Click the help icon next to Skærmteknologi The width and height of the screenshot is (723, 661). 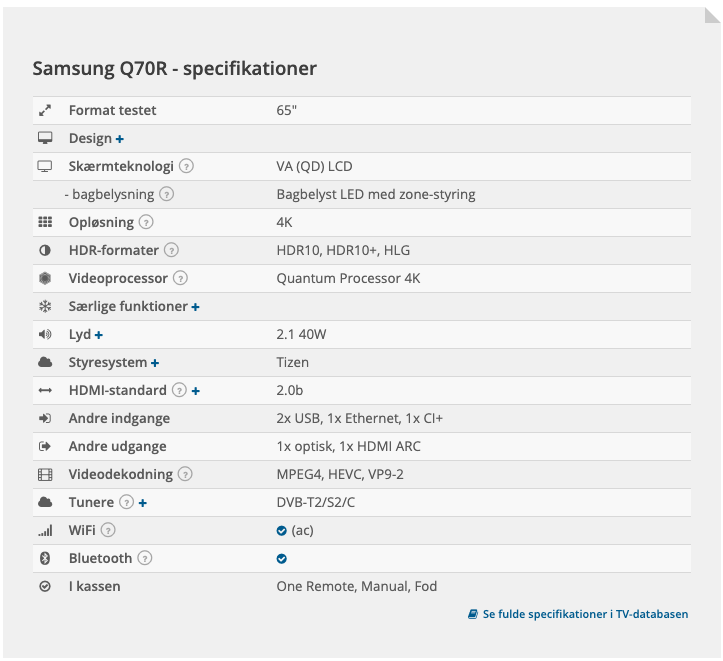[186, 166]
